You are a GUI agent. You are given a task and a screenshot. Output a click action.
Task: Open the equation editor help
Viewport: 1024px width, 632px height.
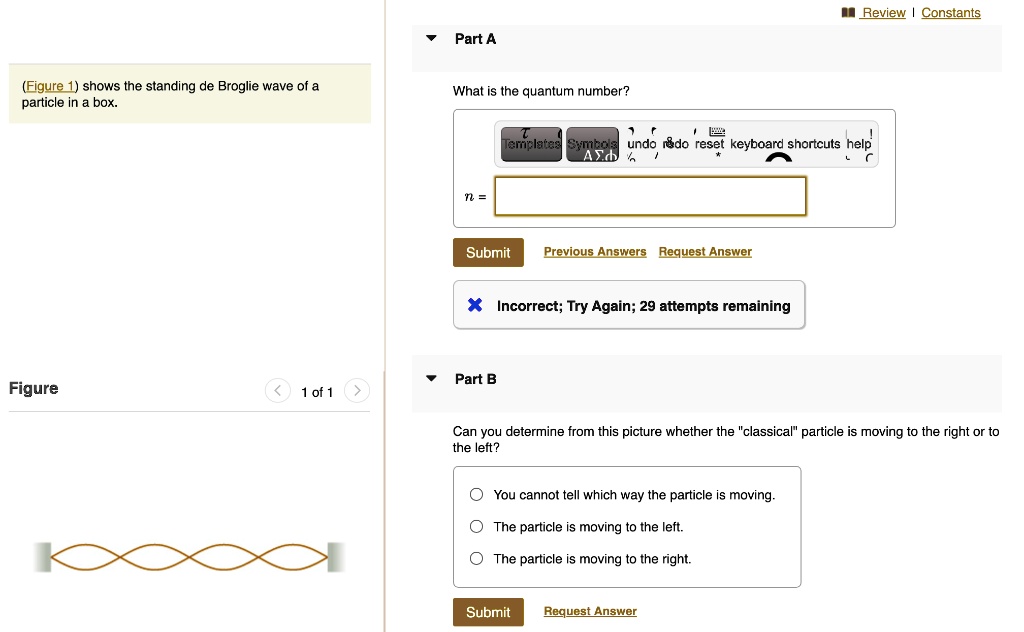tap(858, 144)
